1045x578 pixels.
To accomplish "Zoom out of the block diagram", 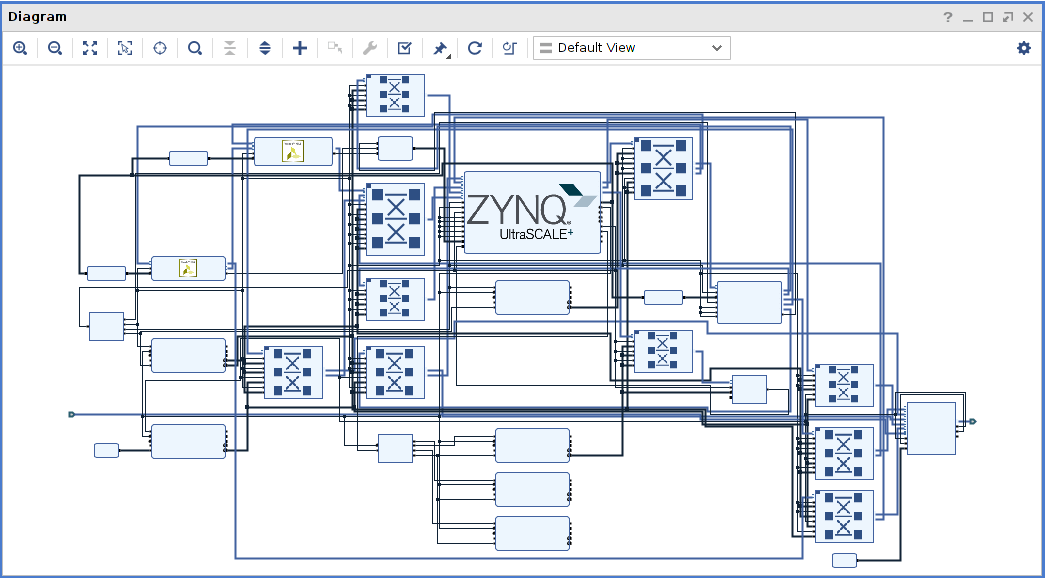I will (55, 48).
